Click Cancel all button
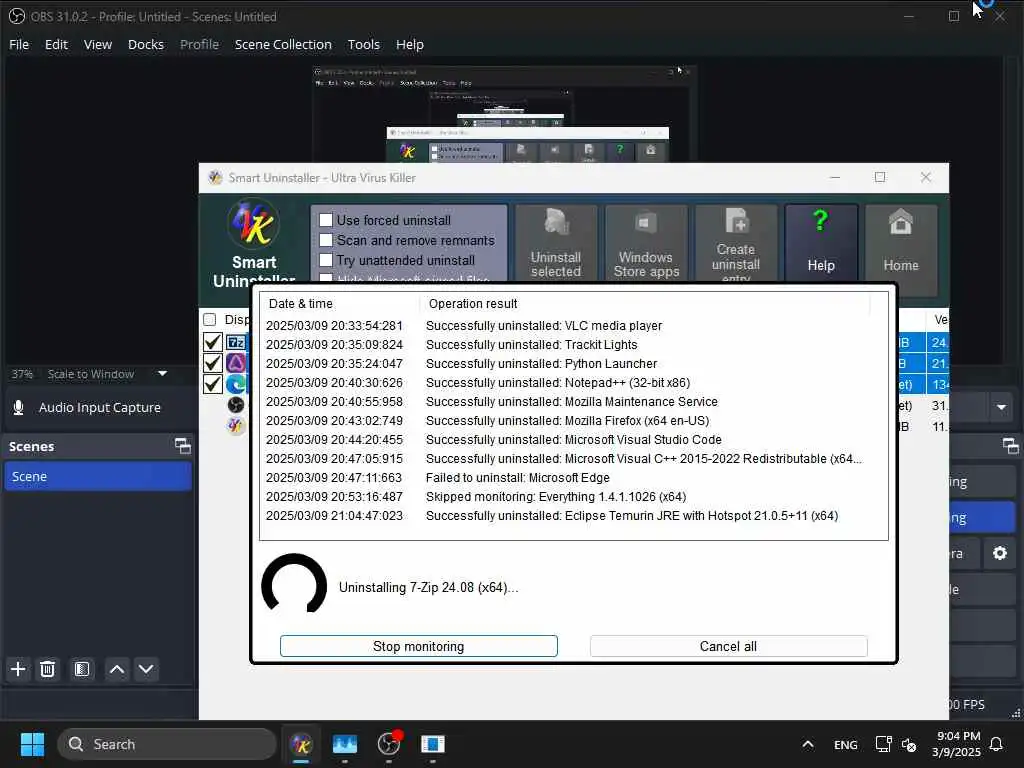 (x=728, y=646)
